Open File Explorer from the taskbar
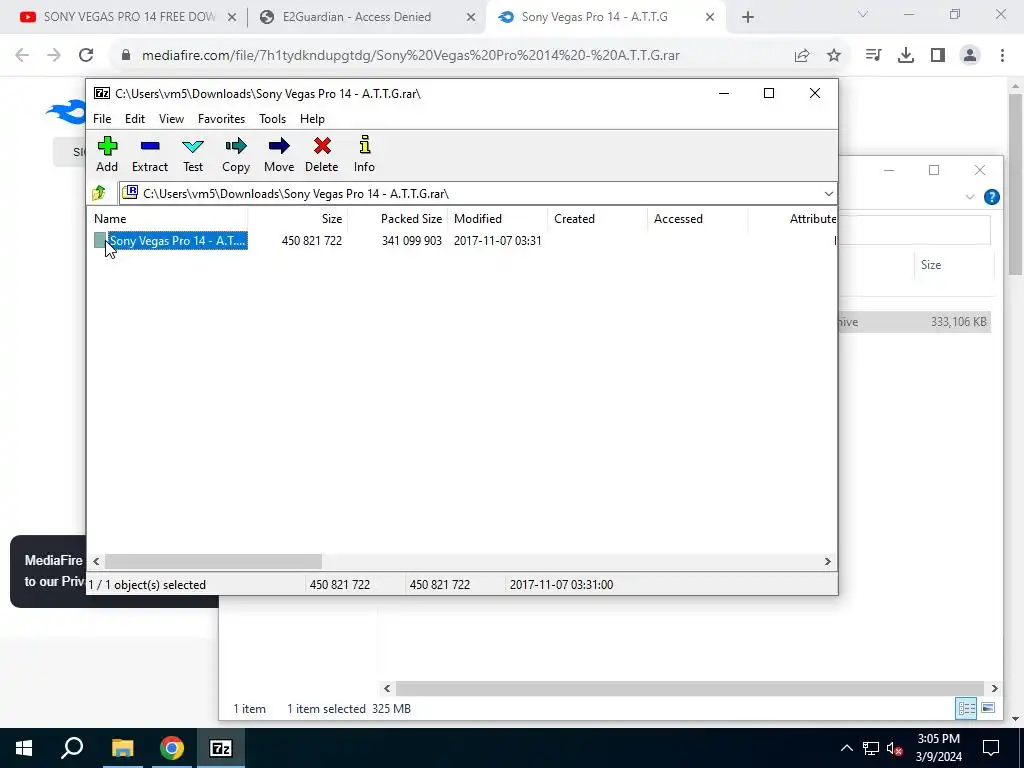This screenshot has width=1024, height=768. (x=122, y=748)
